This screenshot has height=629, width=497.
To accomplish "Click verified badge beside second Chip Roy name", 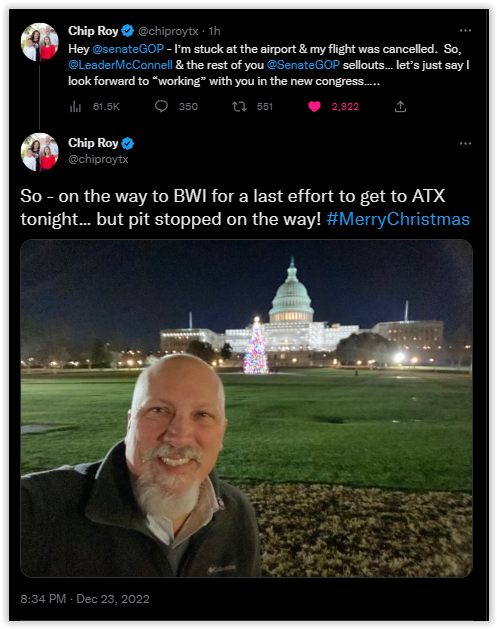I will (x=128, y=143).
